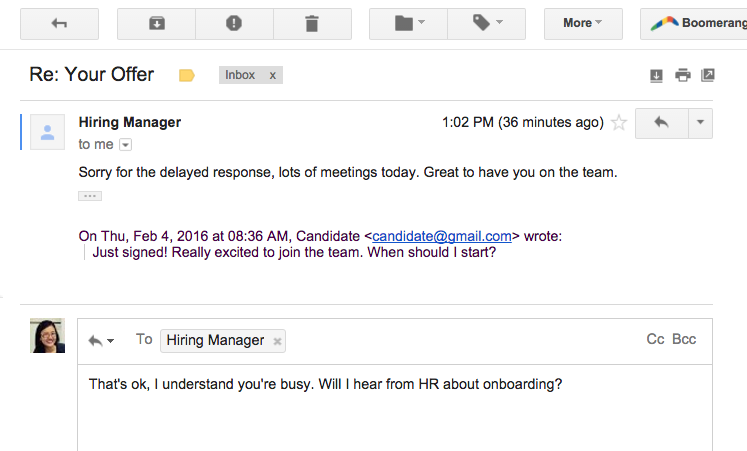Viewport: 747px width, 451px height.
Task: Add Cc recipients to the reply
Action: pos(655,340)
